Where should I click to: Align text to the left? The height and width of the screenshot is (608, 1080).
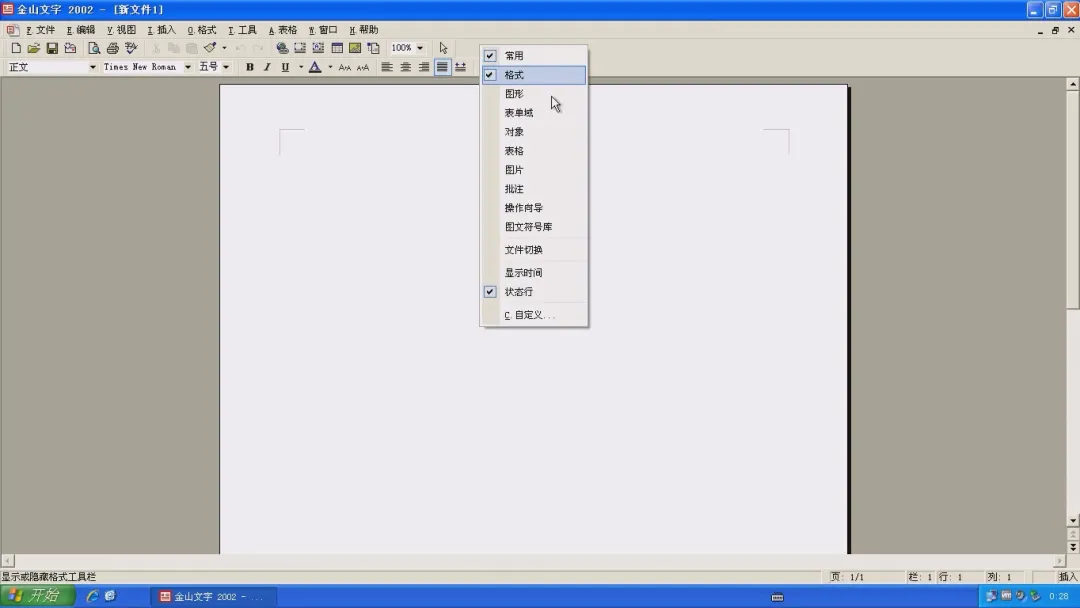click(387, 67)
